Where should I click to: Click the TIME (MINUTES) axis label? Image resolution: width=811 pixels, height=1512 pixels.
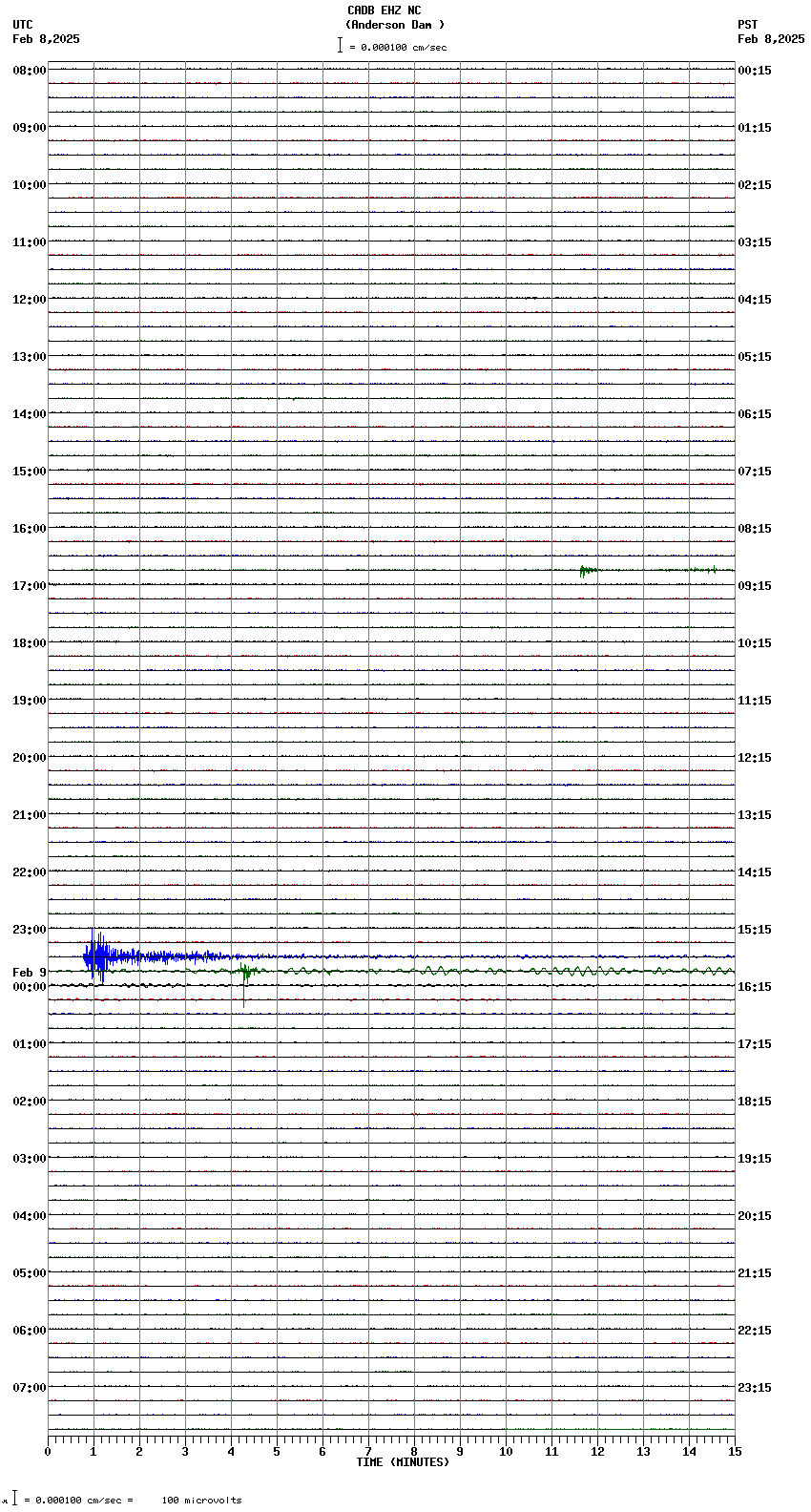coord(403,1462)
